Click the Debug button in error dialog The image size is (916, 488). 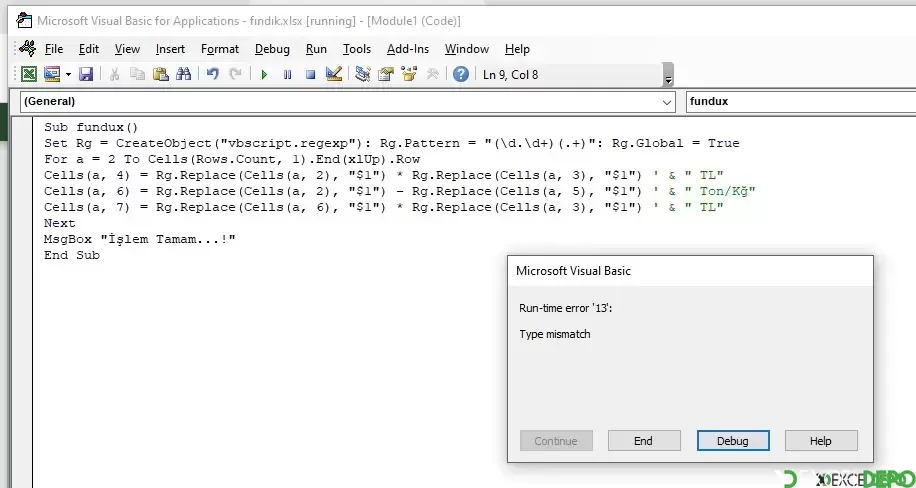click(x=733, y=441)
